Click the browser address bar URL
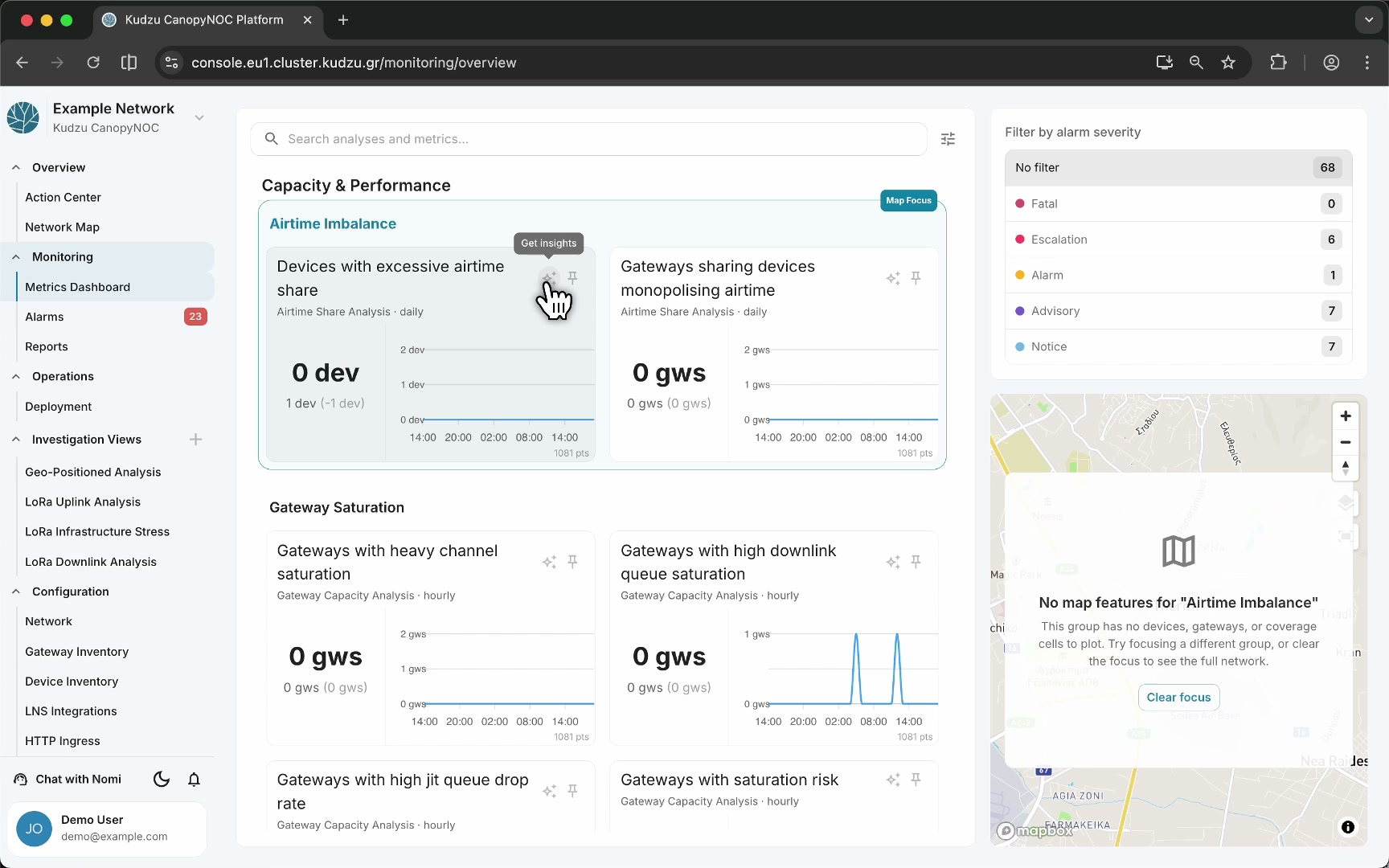Viewport: 1389px width, 868px height. (354, 63)
